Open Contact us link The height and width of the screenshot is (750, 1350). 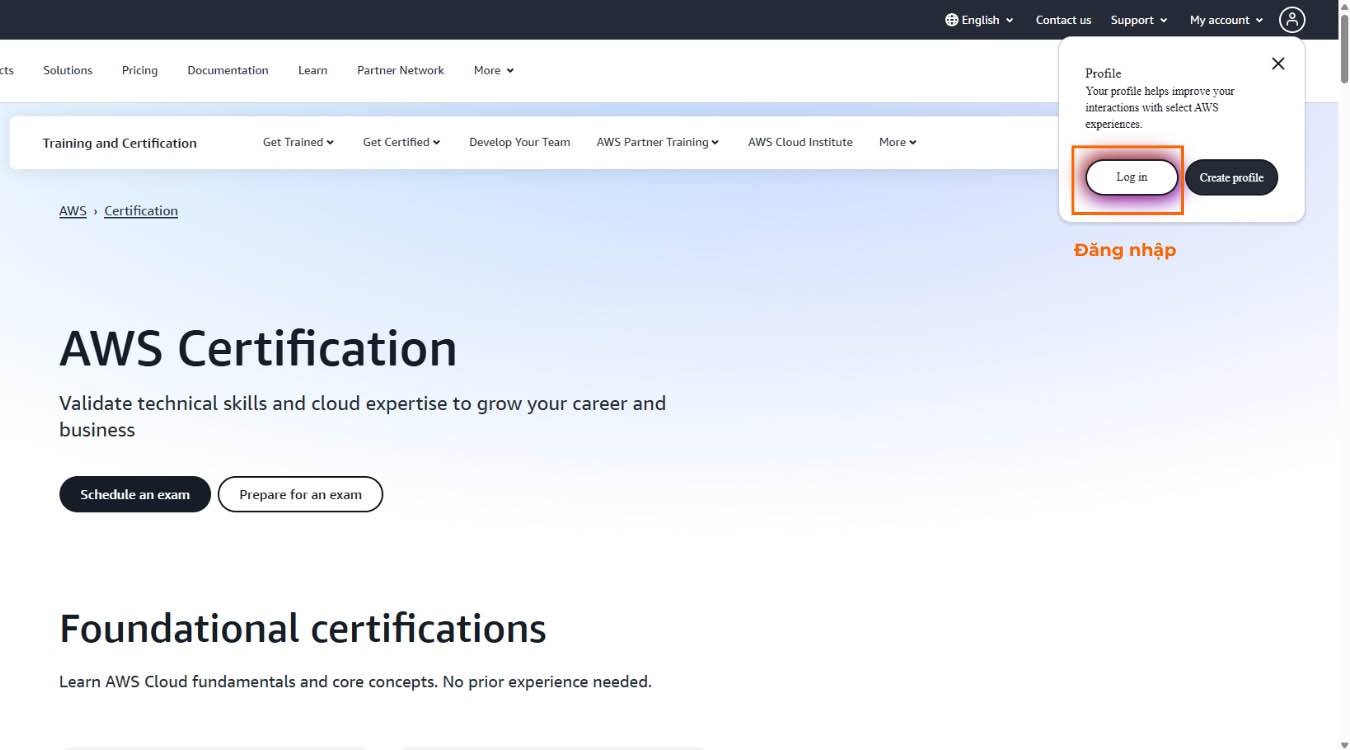[1063, 20]
